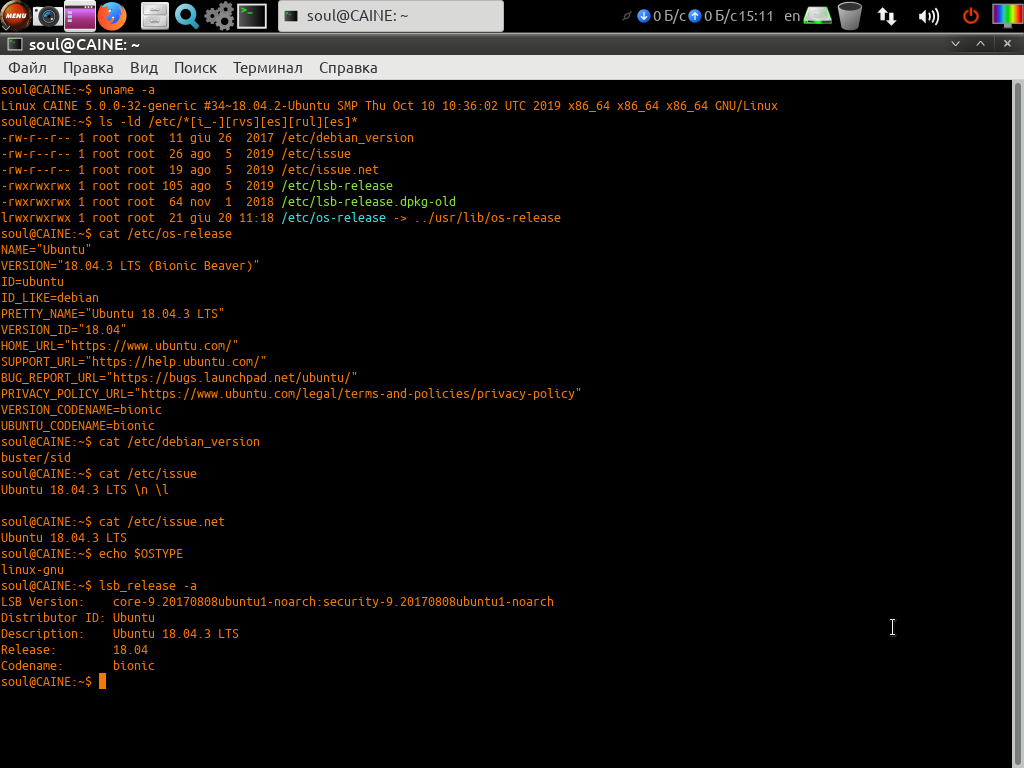
Task: Click the 'uname -a' command text
Action: (127, 90)
